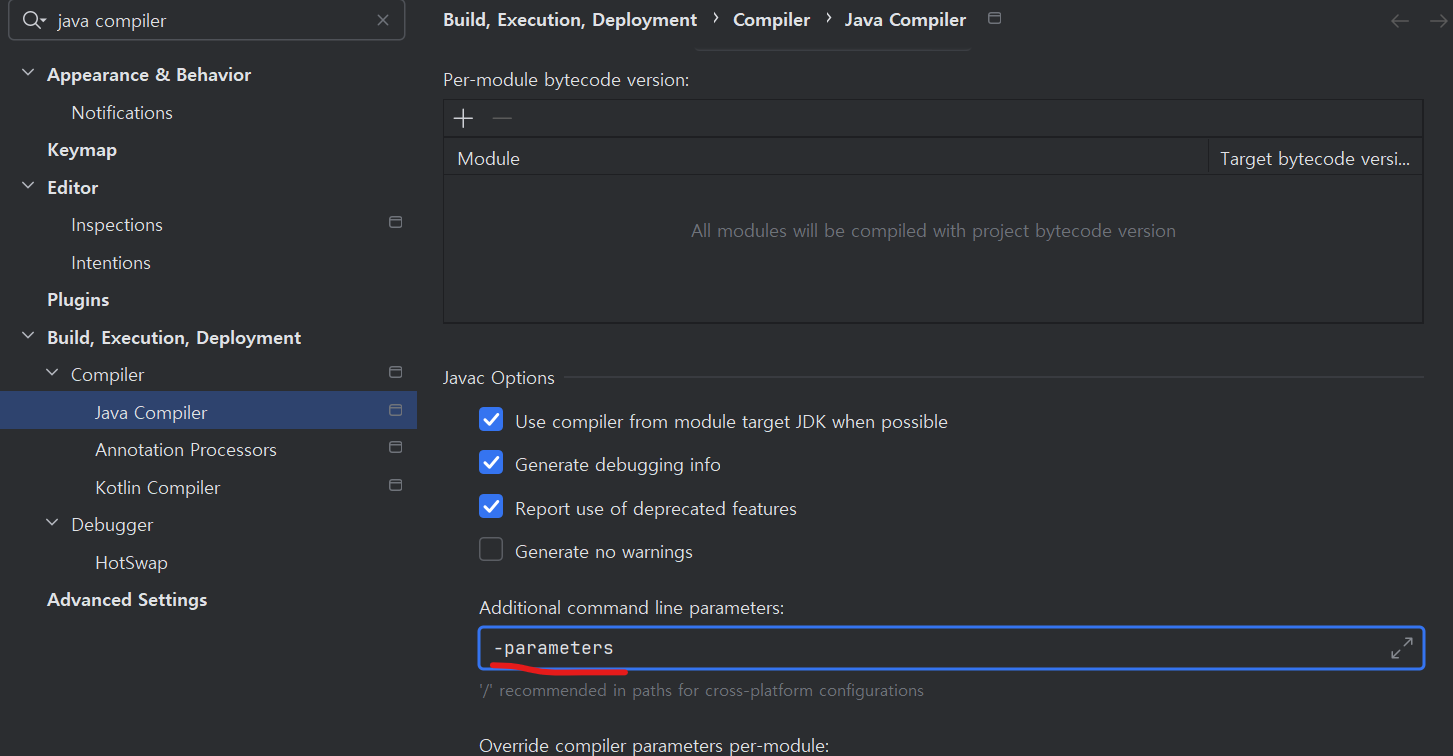This screenshot has width=1453, height=756.
Task: Open Keymap settings
Action: click(82, 150)
